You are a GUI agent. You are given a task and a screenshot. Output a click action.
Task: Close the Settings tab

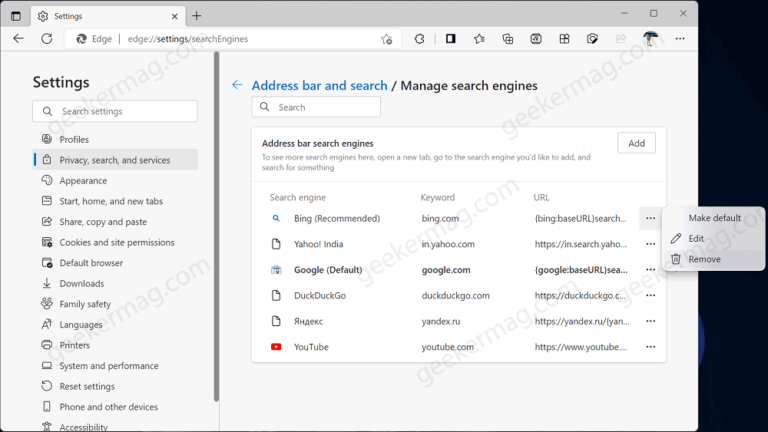174,16
